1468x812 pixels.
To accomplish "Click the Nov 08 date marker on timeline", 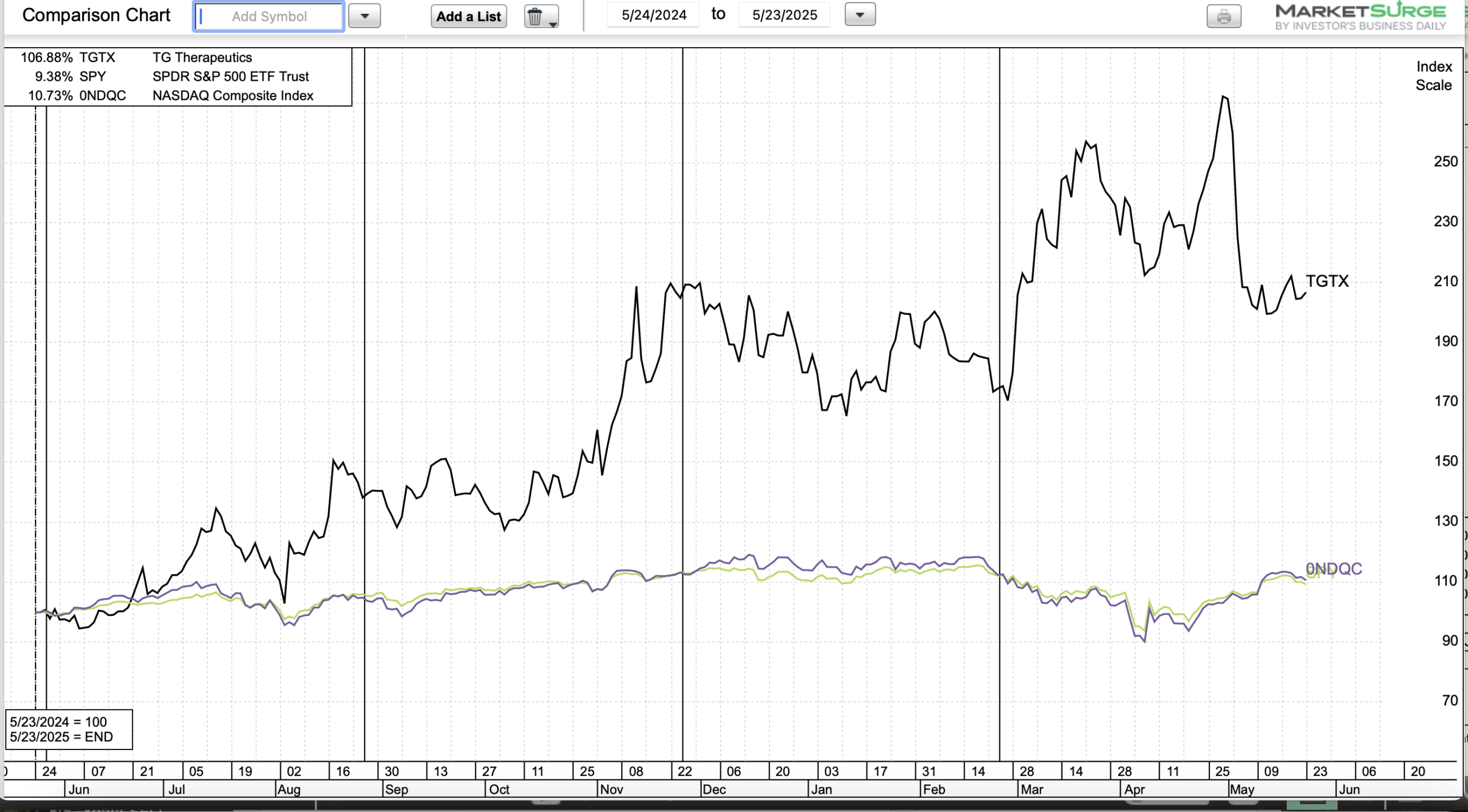I will (635, 771).
